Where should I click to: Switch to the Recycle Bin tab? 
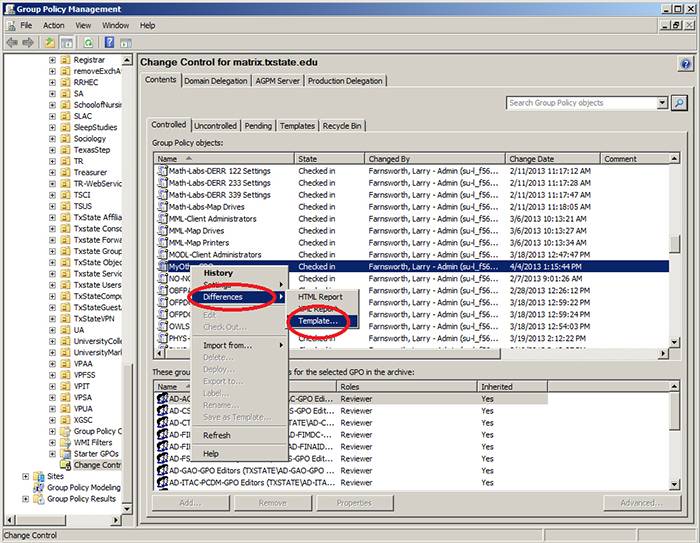click(342, 126)
